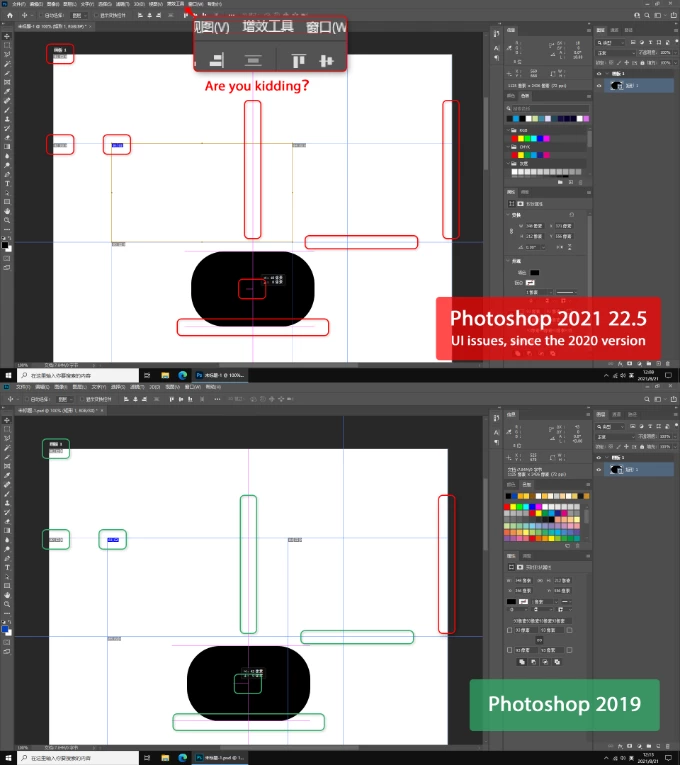Select Rectangular Marquee tool in Photoshop 2021 window
Screen dimensions: 680x765
coord(7,45)
